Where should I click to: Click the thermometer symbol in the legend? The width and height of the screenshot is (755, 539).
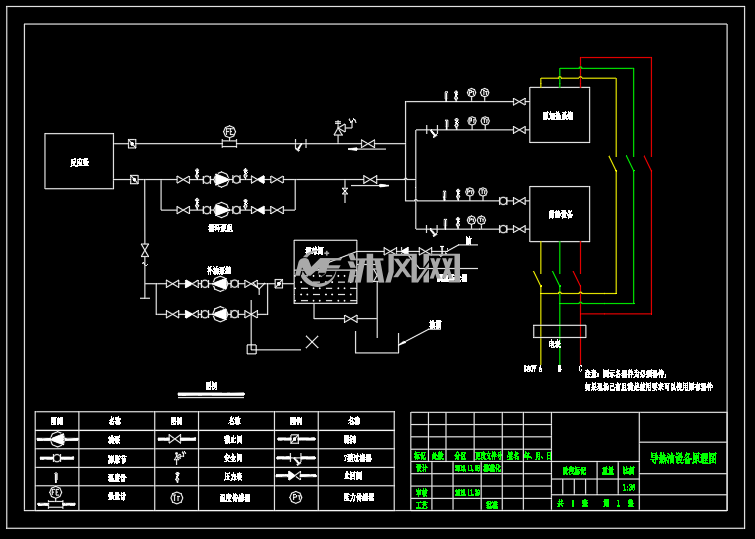point(56,477)
